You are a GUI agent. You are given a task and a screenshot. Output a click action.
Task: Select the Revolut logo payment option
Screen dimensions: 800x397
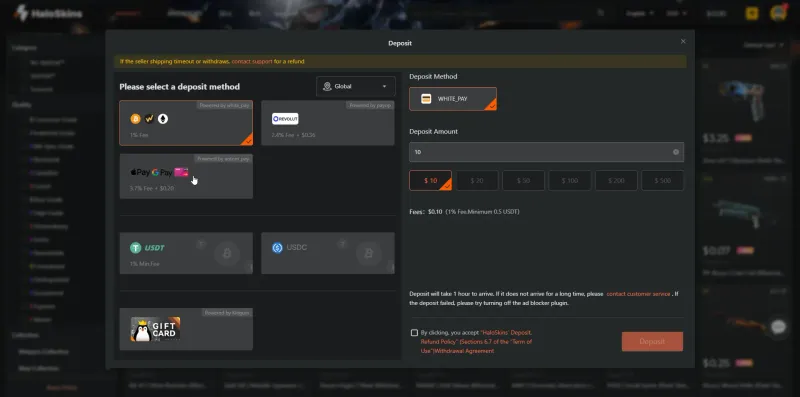coord(285,119)
